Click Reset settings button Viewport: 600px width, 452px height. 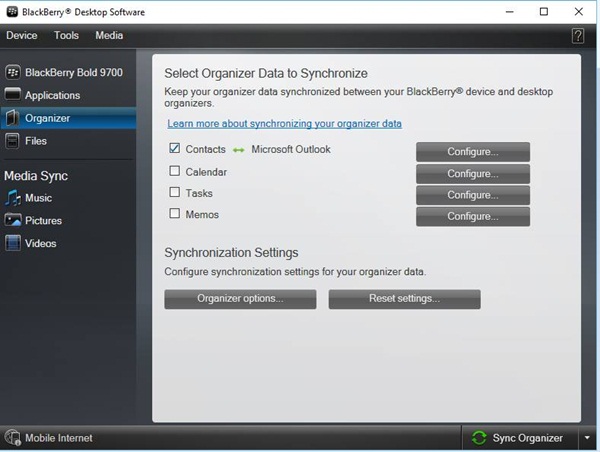pos(404,299)
